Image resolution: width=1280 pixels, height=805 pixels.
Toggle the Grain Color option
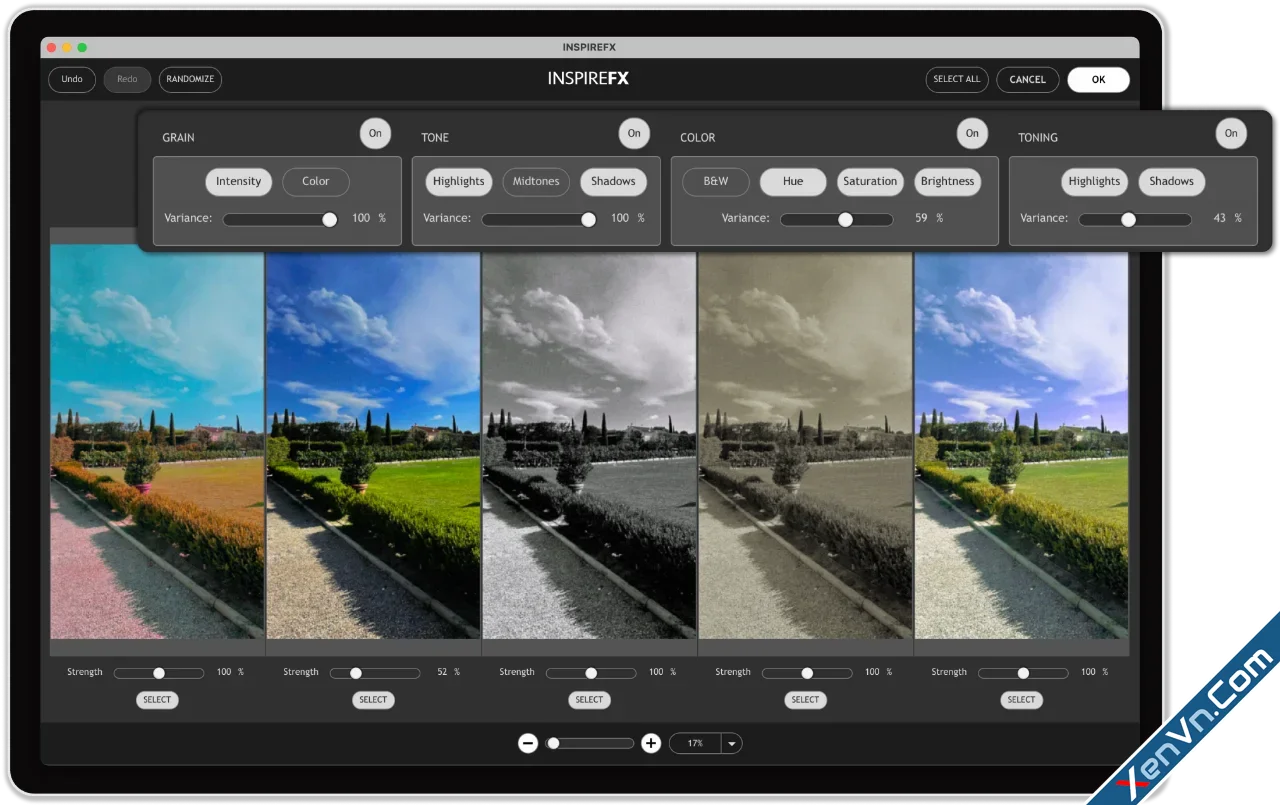pos(316,181)
